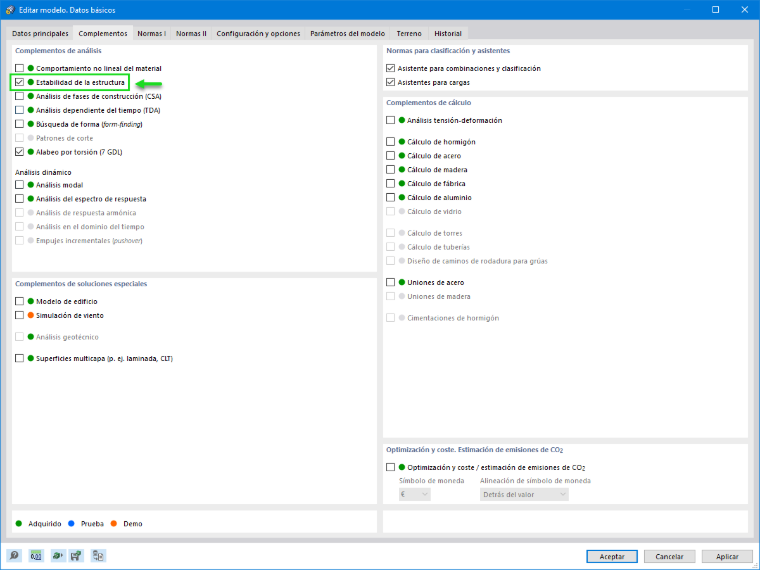The height and width of the screenshot is (570, 760).
Task: Maximize the dialog window
Action: tap(715, 10)
